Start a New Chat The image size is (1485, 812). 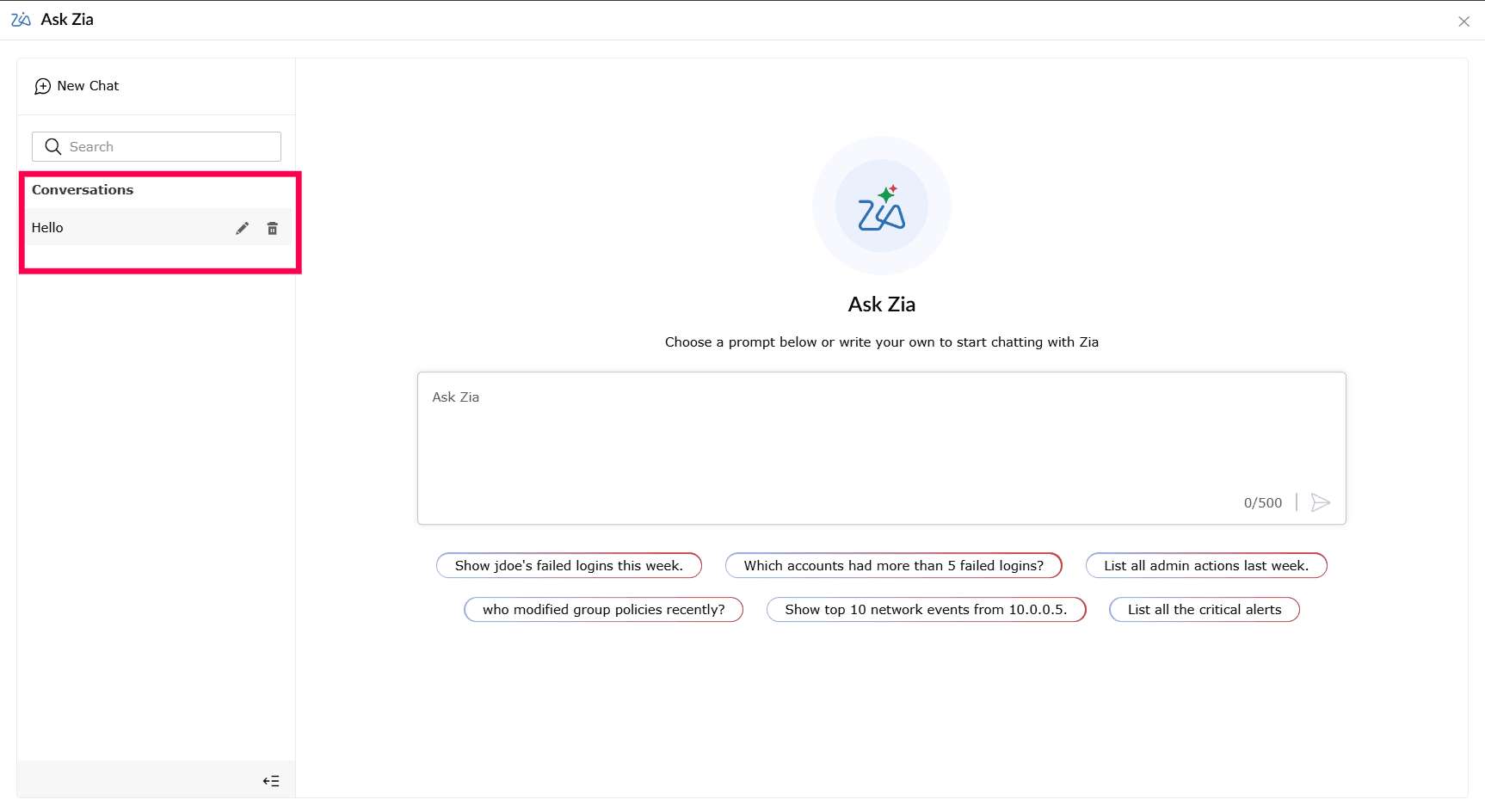[x=77, y=86]
